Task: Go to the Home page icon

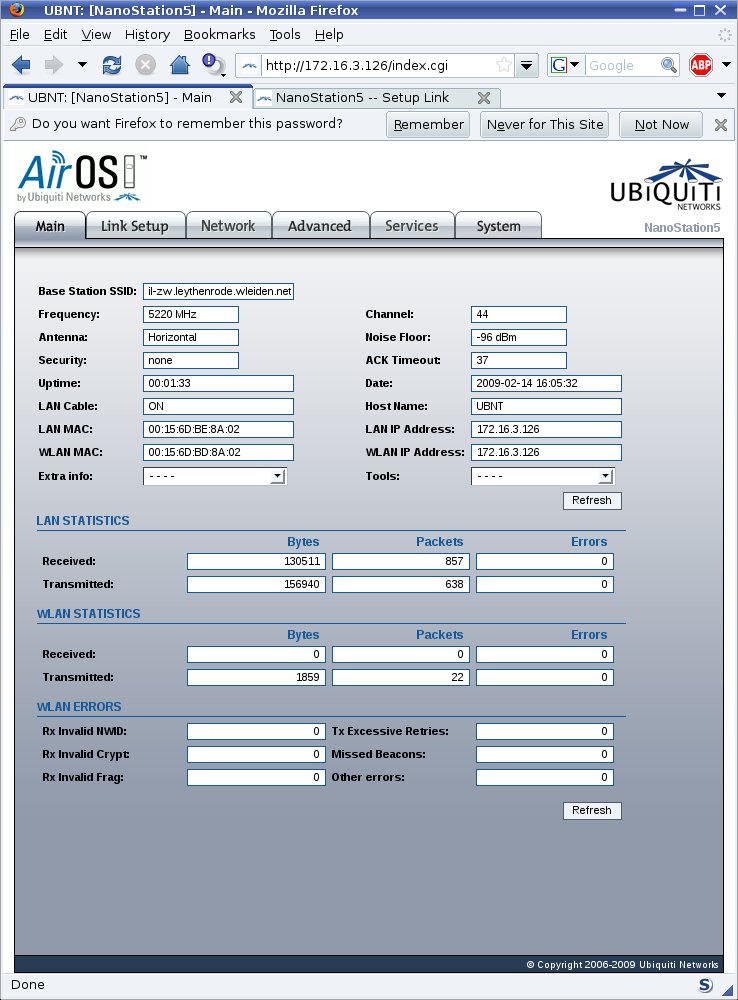Action: (x=180, y=65)
